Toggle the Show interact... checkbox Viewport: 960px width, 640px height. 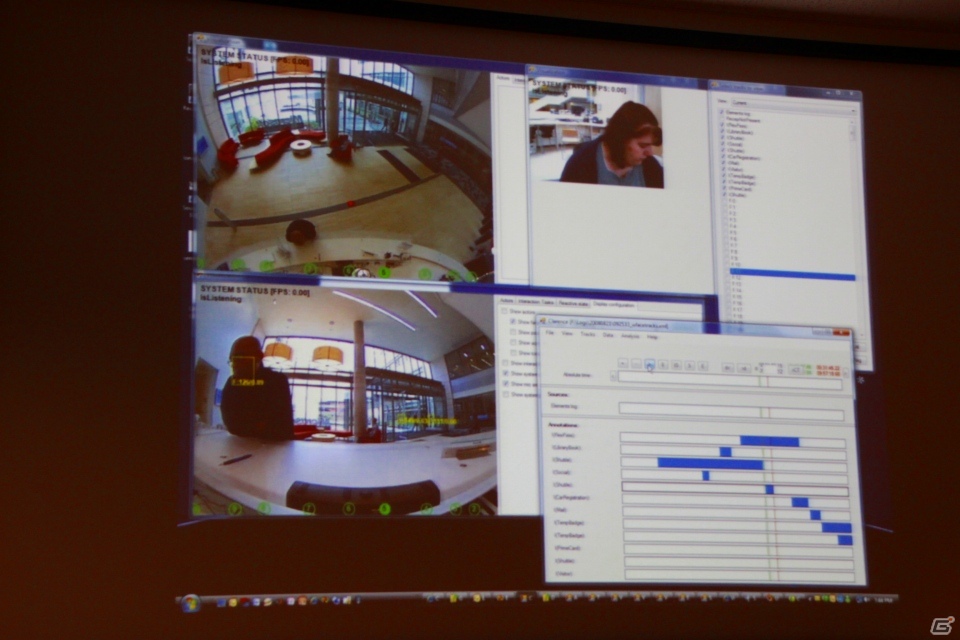tap(504, 363)
